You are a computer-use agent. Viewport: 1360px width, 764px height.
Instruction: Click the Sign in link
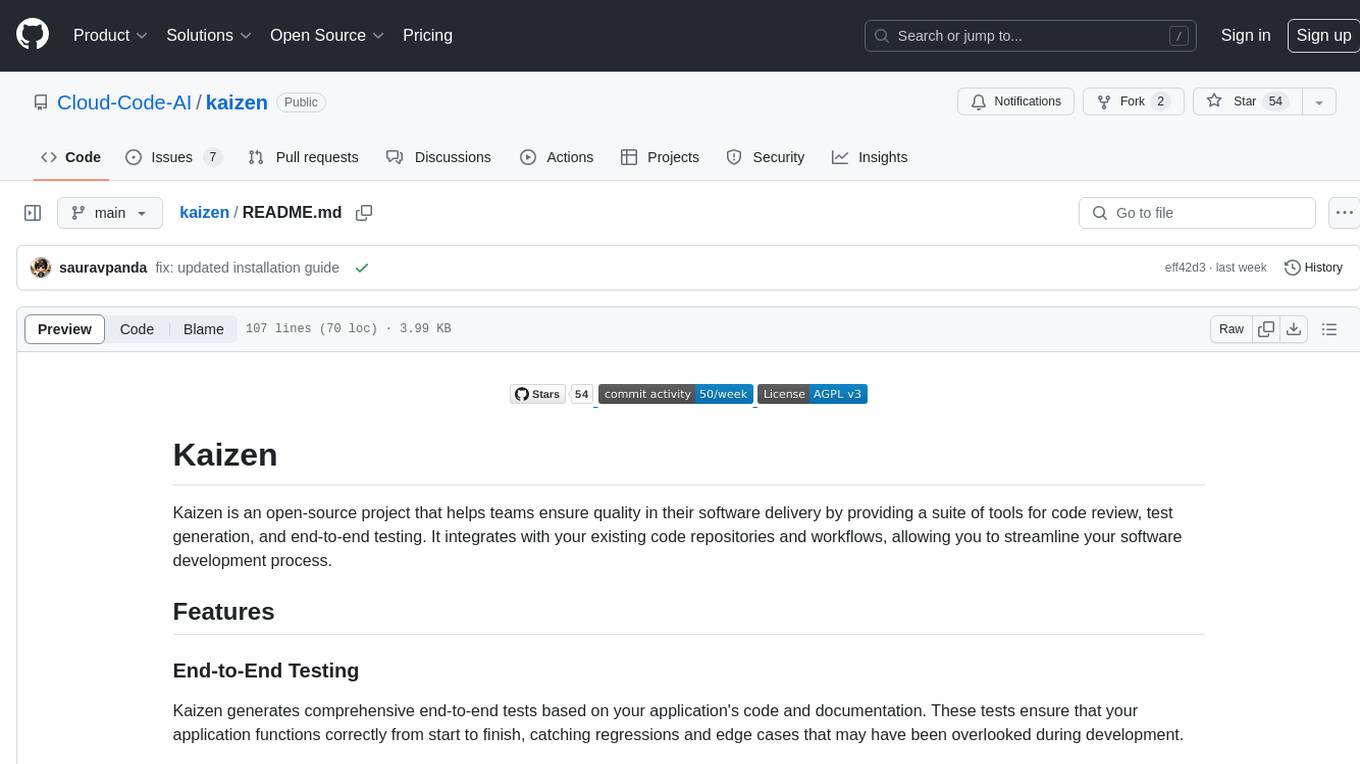click(1245, 35)
